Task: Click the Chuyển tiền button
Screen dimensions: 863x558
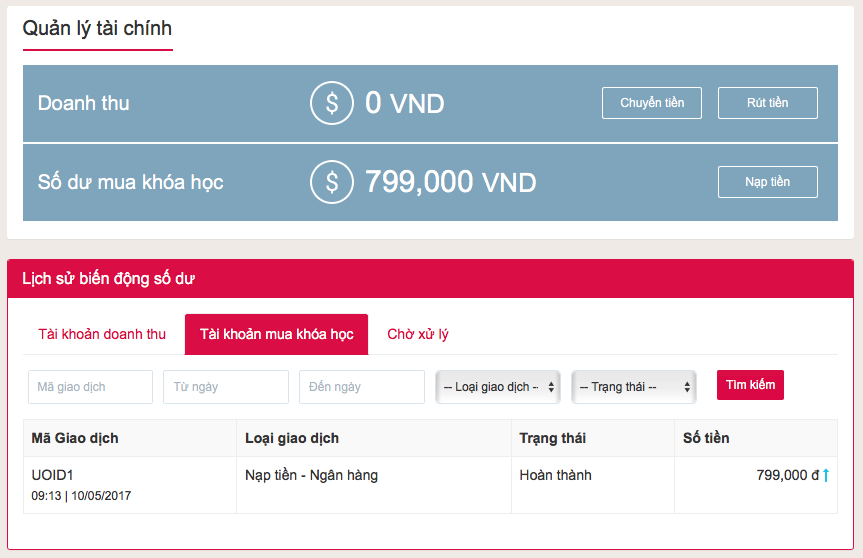Action: click(652, 103)
